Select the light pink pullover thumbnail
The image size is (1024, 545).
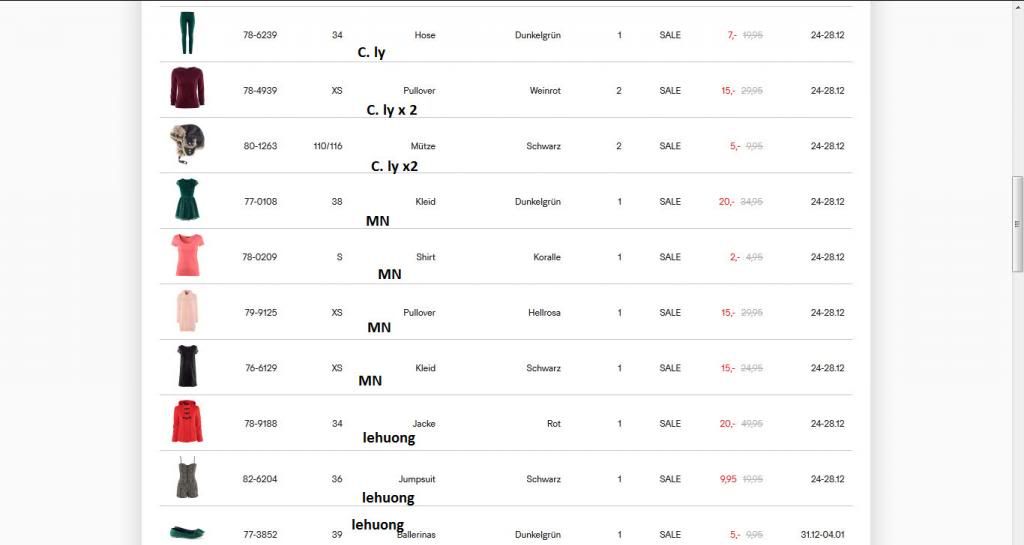[187, 311]
